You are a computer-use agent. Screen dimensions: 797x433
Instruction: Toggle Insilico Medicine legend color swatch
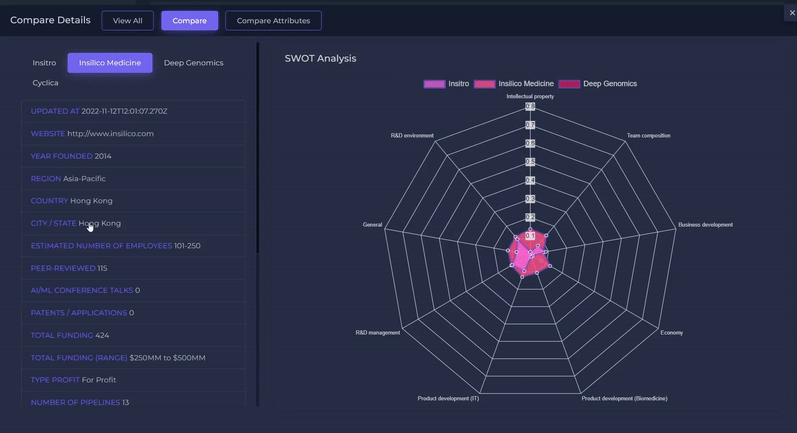coord(484,84)
